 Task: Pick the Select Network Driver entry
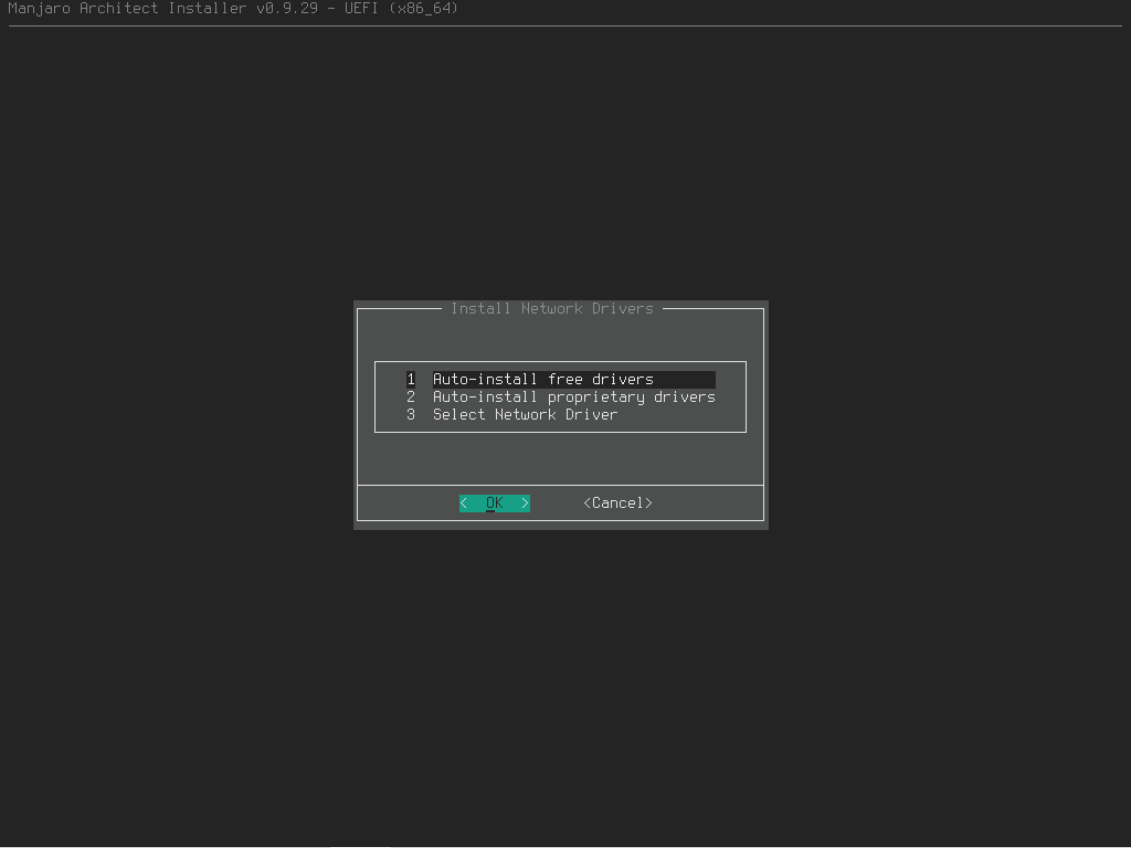[525, 415]
